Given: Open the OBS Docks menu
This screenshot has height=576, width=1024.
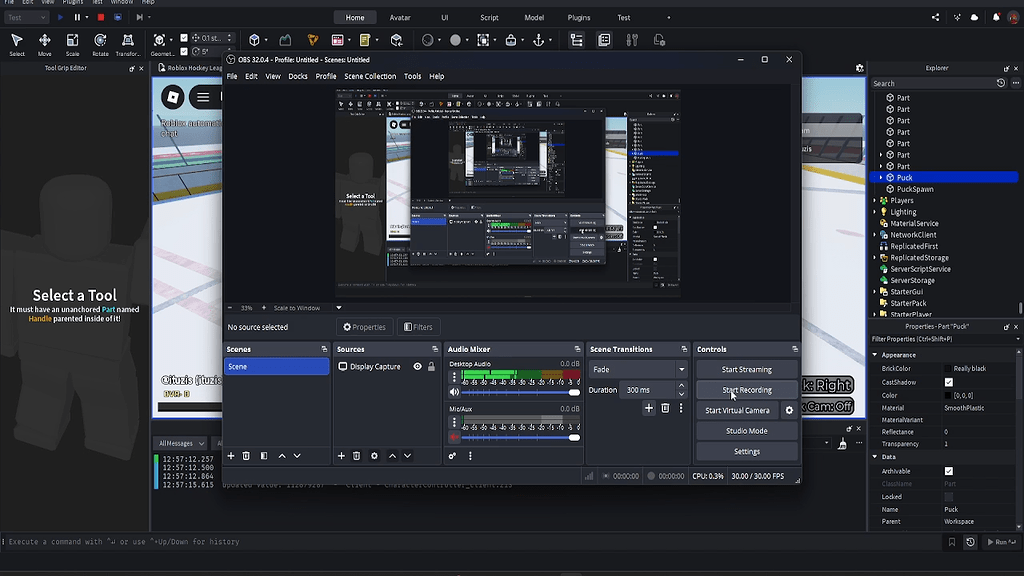Looking at the screenshot, I should (298, 76).
